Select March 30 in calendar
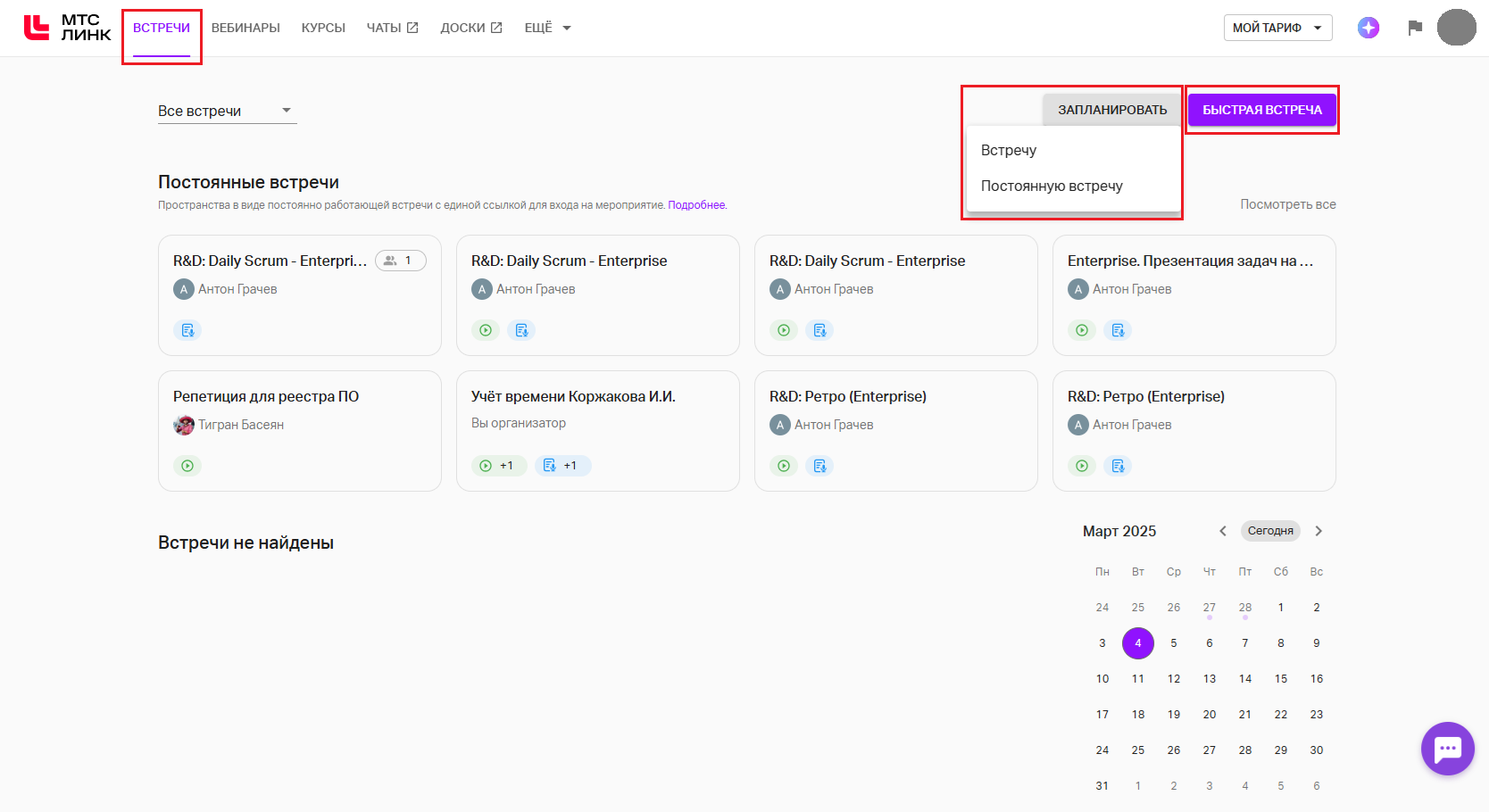This screenshot has height=812, width=1489. click(1317, 750)
